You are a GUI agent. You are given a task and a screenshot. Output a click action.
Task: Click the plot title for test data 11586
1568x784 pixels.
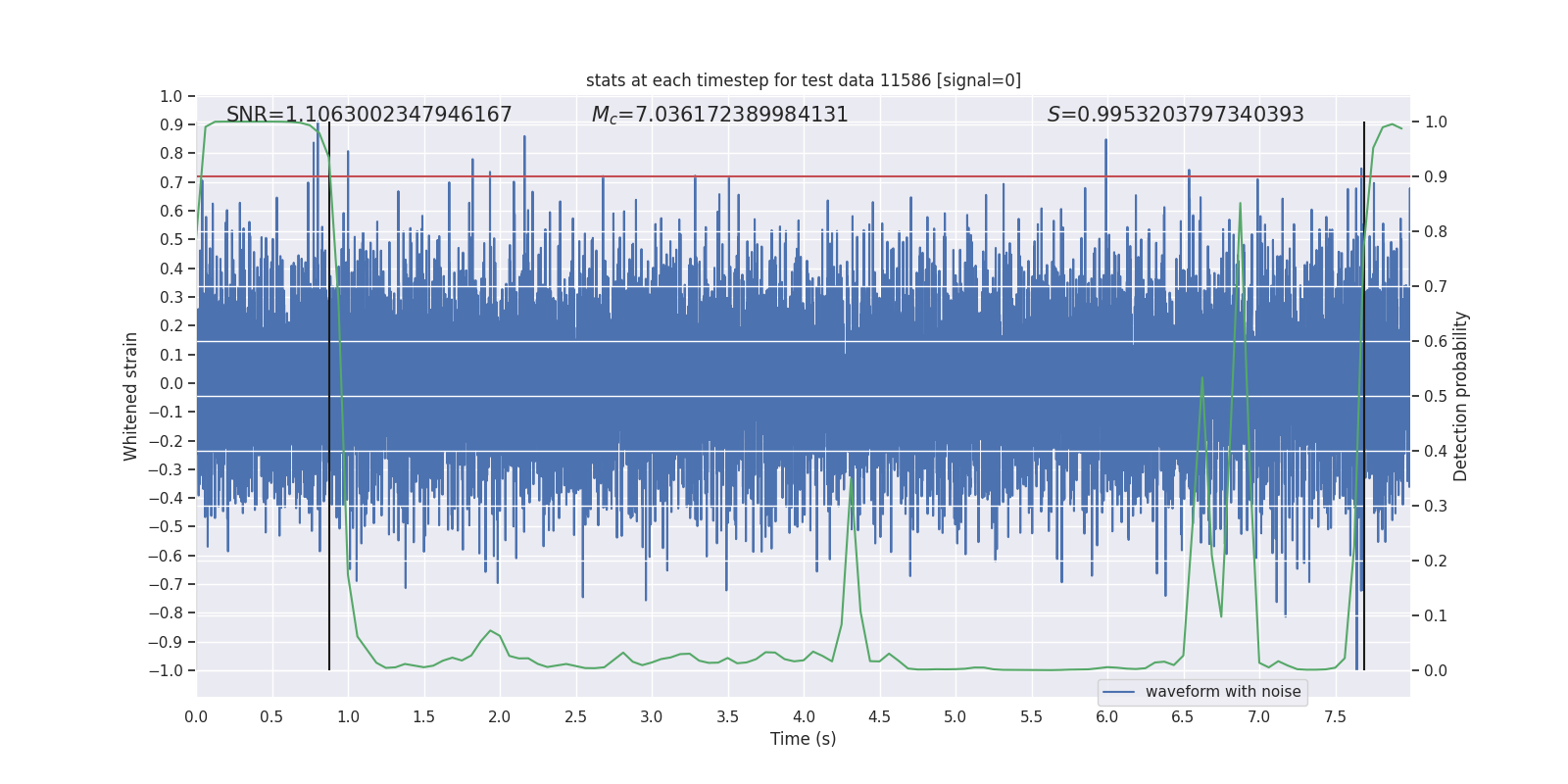[804, 80]
